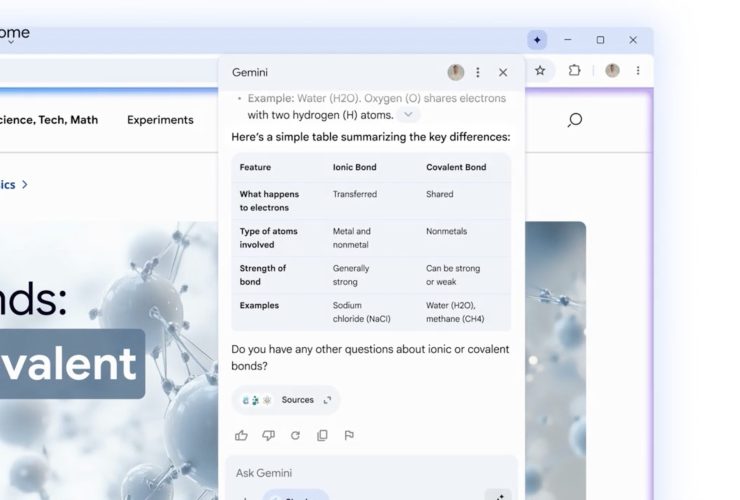Regenerate the Gemini response
This screenshot has width=740, height=500.
(x=295, y=435)
